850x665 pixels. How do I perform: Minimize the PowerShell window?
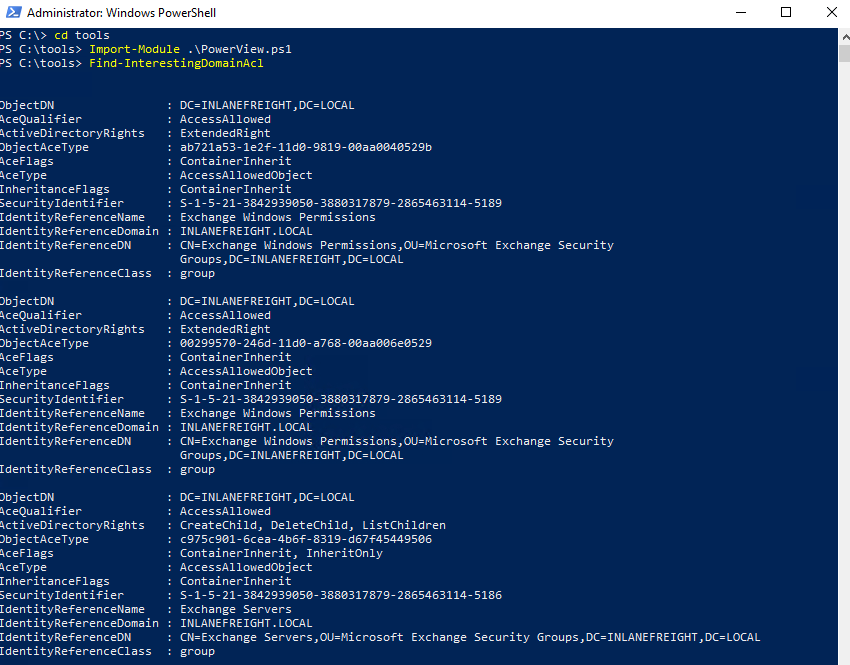[740, 13]
